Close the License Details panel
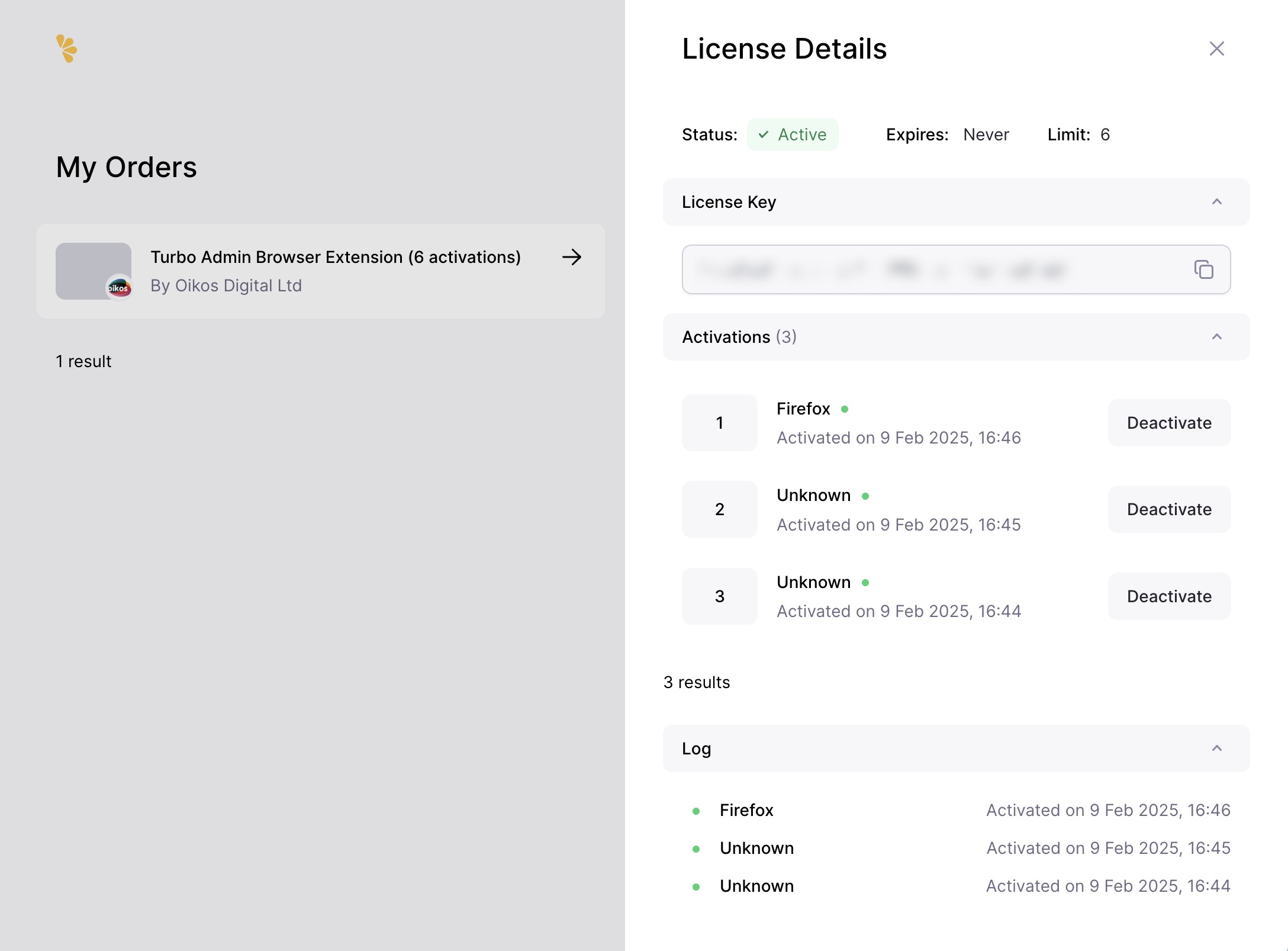1288x951 pixels. click(x=1216, y=49)
